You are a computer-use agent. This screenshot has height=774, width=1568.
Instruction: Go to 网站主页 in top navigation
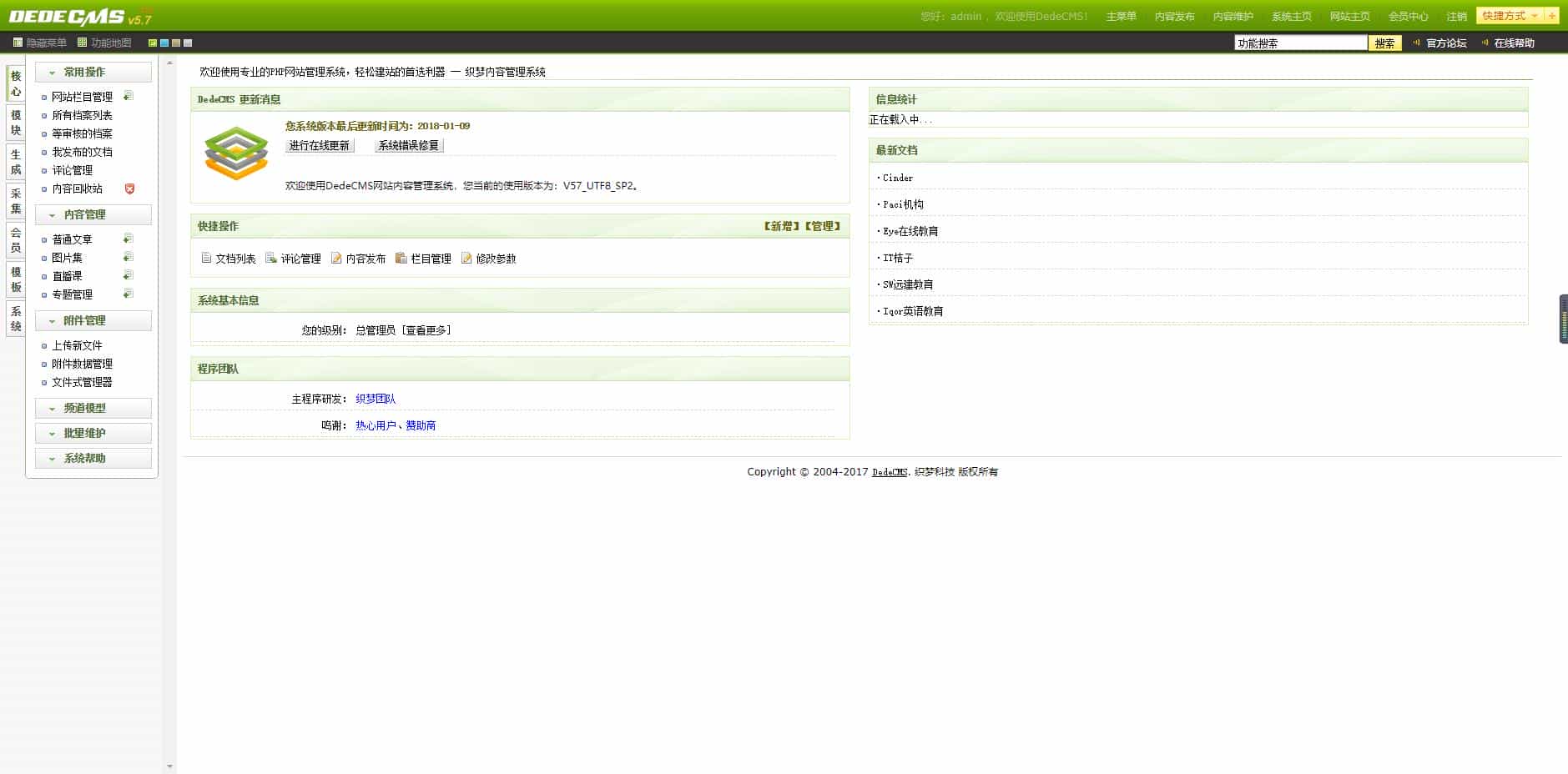tap(1349, 17)
